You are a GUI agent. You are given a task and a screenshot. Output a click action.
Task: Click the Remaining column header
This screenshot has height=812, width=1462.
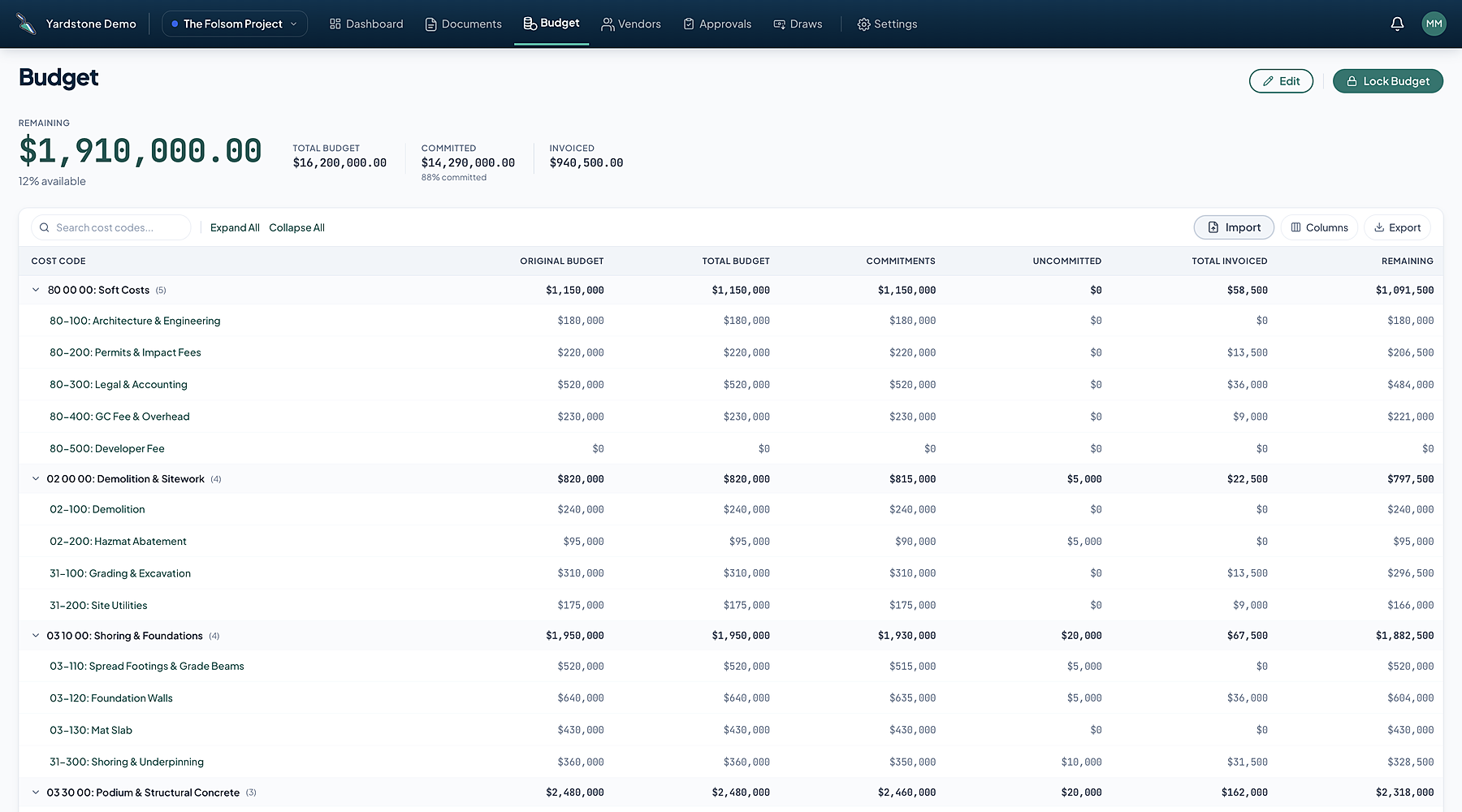tap(1408, 261)
